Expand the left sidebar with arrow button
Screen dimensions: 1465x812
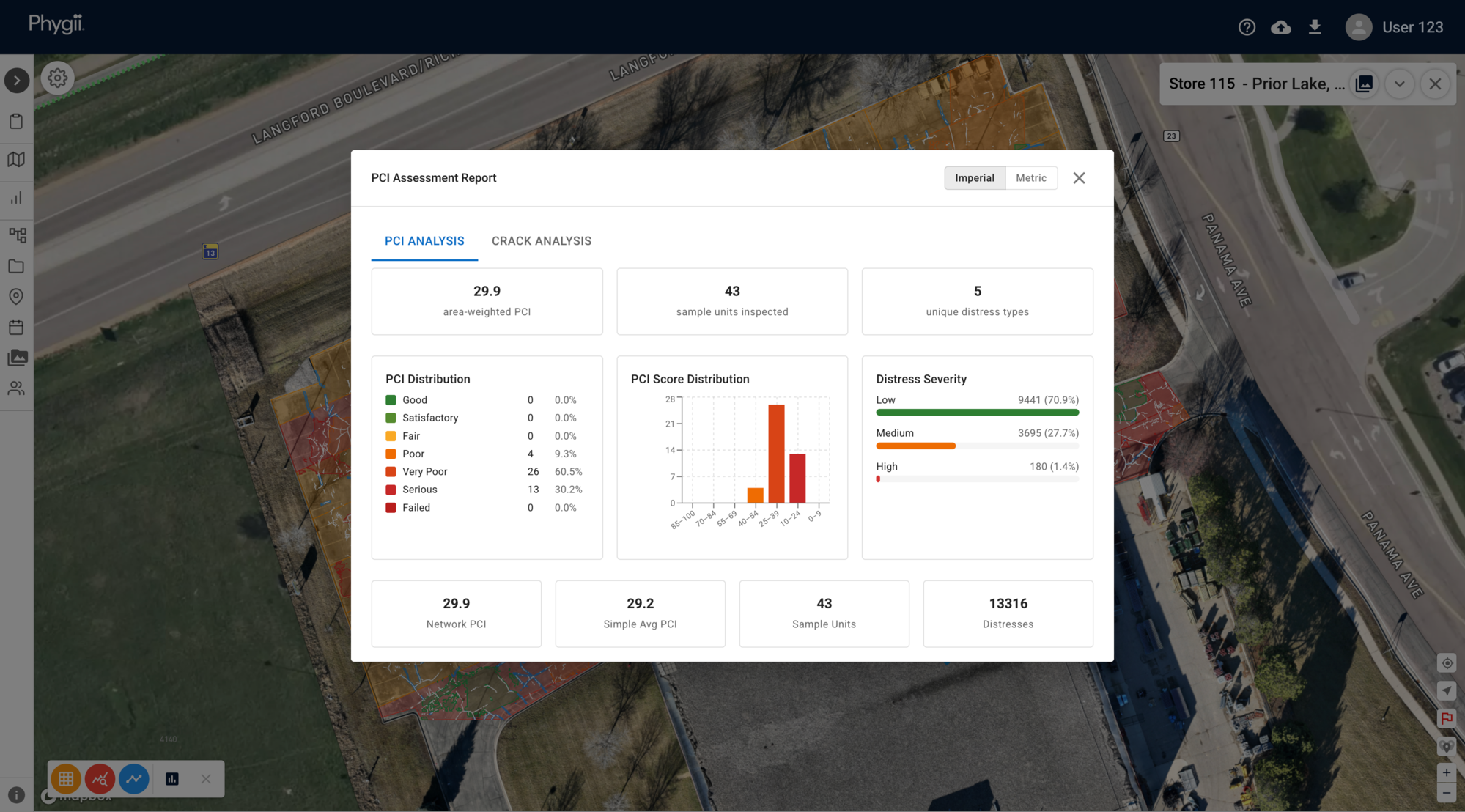click(17, 81)
